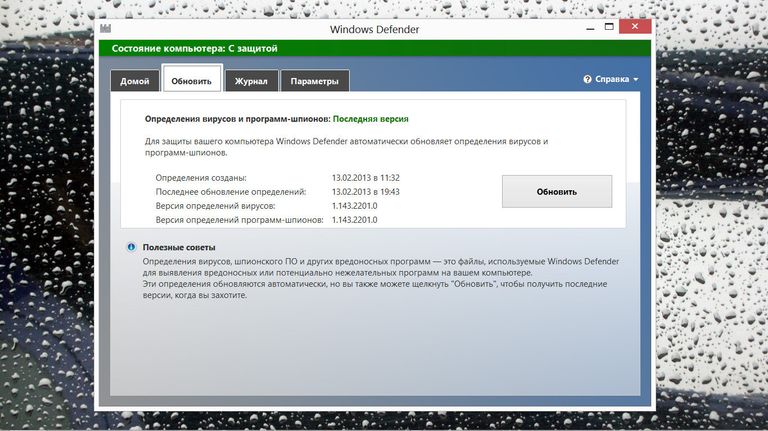Click the Полезные советы heading

click(x=179, y=247)
